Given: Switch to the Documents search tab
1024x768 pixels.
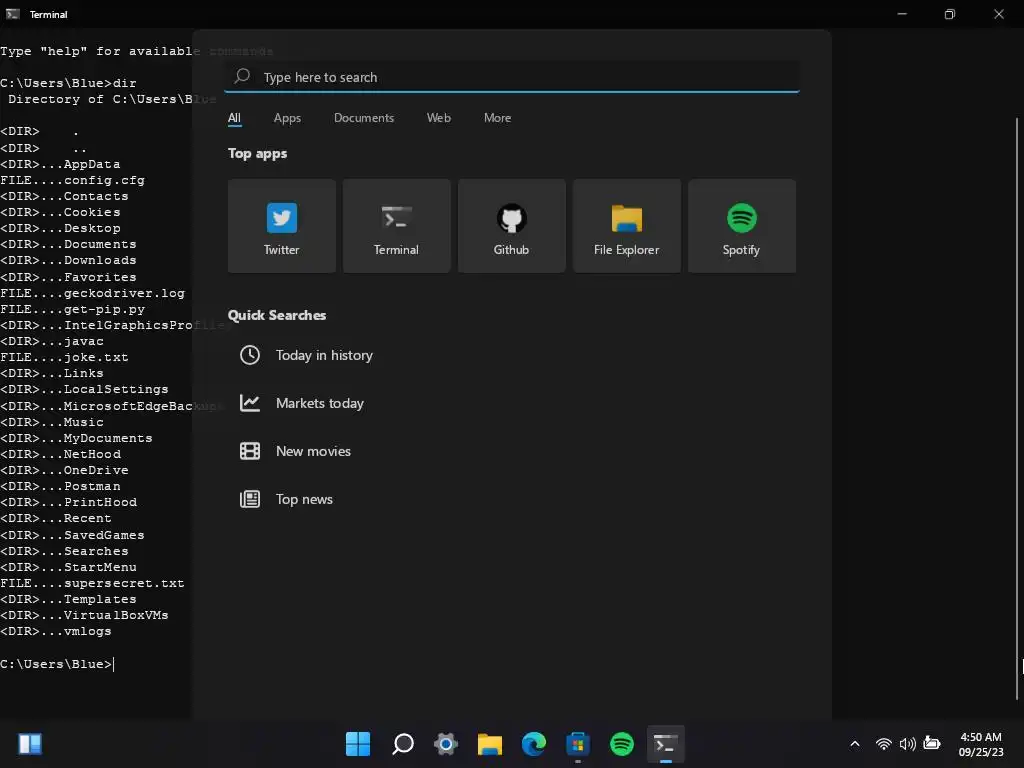Looking at the screenshot, I should (x=364, y=118).
